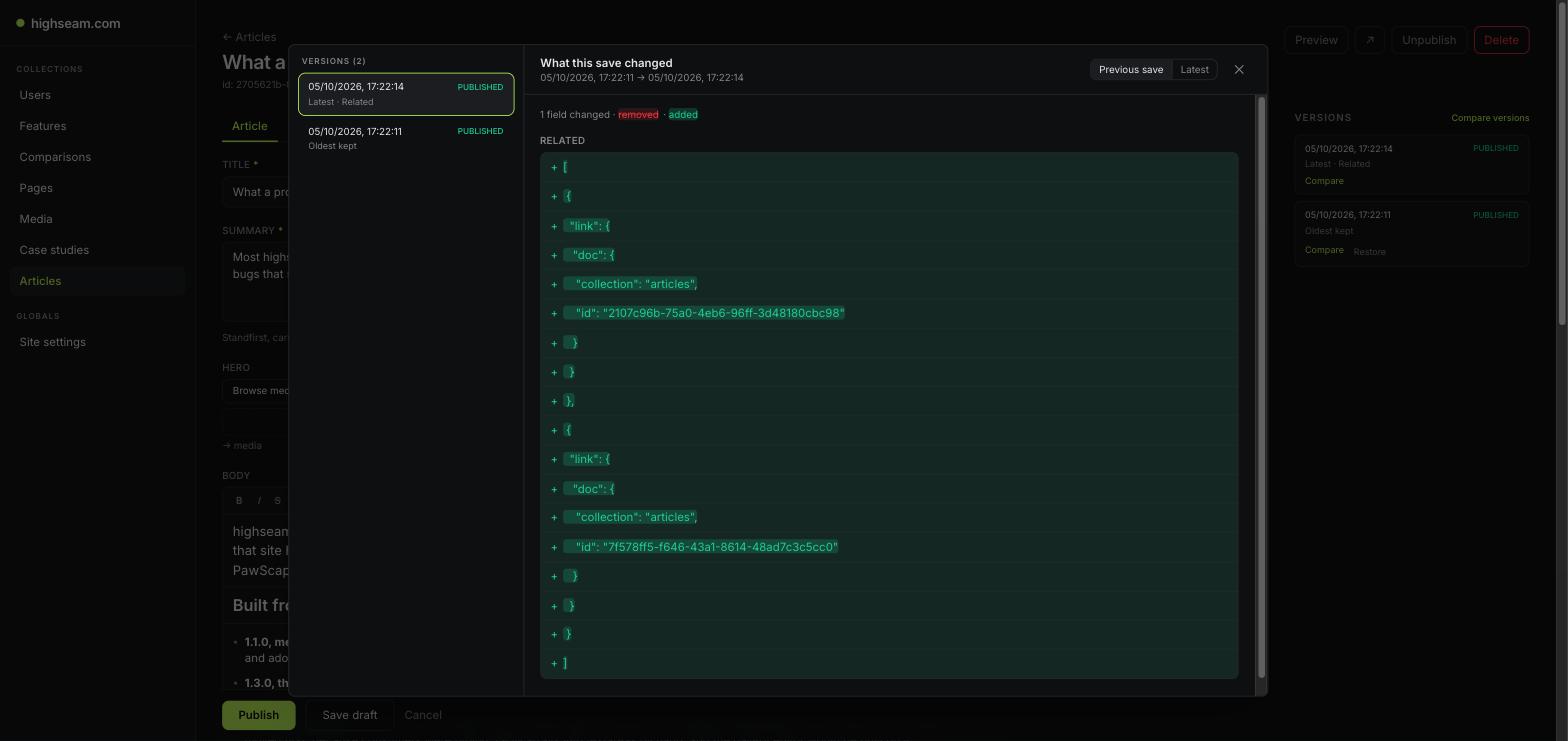The image size is (1568, 741).
Task: Open the Features collection
Action: click(97, 126)
